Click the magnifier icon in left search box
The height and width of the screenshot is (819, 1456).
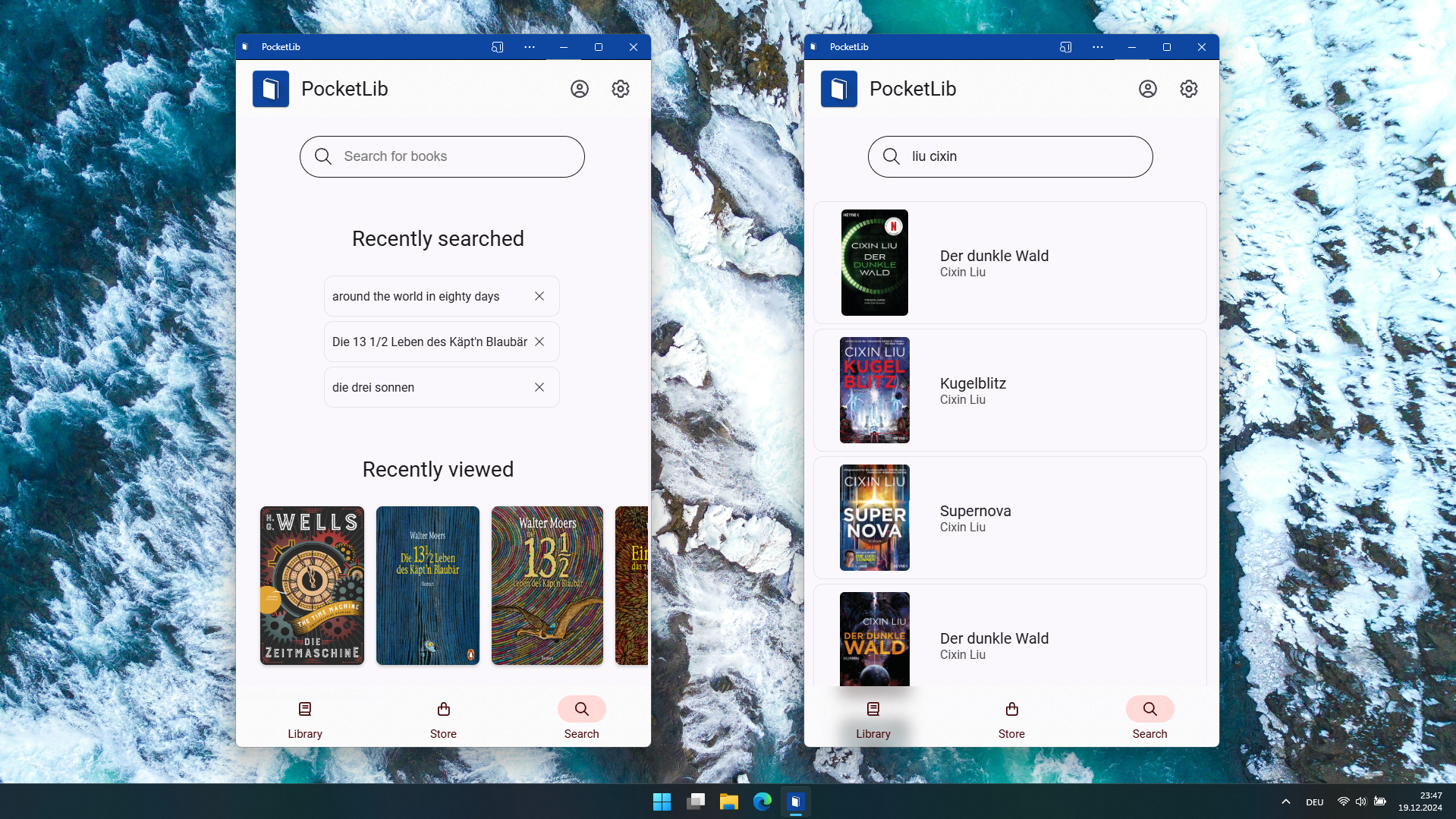coord(323,156)
